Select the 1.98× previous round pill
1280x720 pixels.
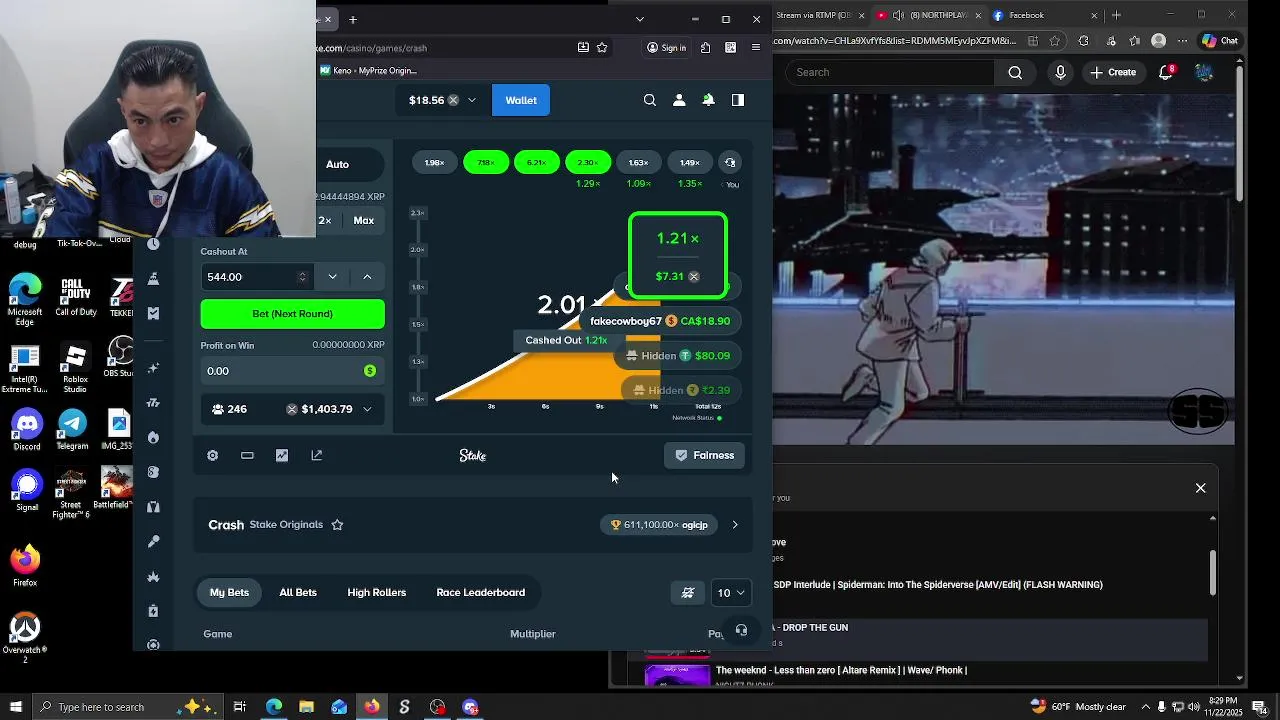coord(434,163)
